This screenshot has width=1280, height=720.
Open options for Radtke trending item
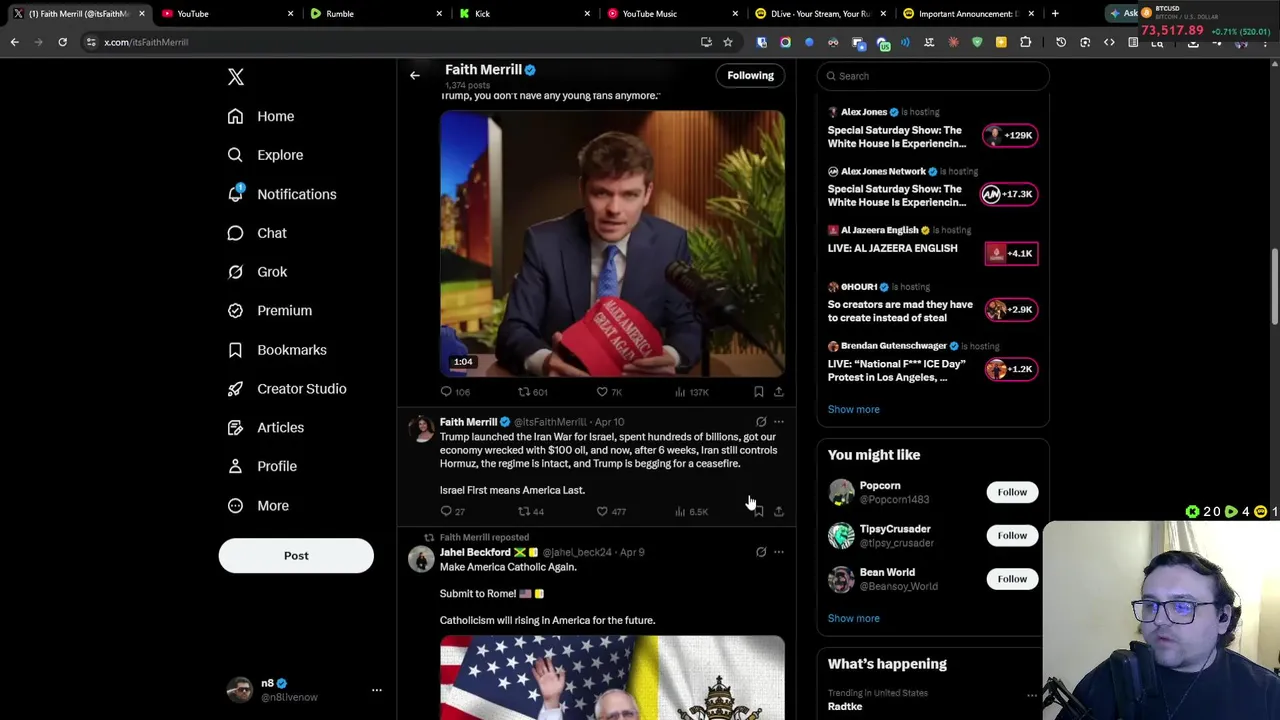pyautogui.click(x=1031, y=694)
